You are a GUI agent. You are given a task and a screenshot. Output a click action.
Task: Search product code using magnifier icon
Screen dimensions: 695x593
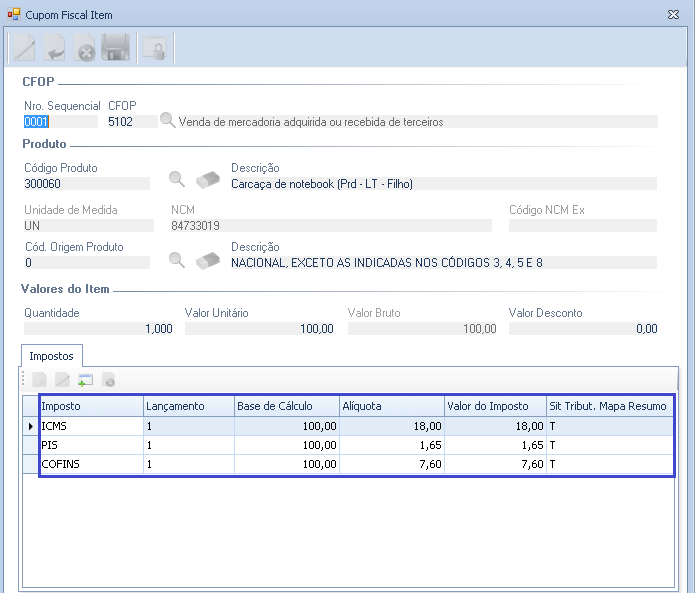pyautogui.click(x=176, y=179)
